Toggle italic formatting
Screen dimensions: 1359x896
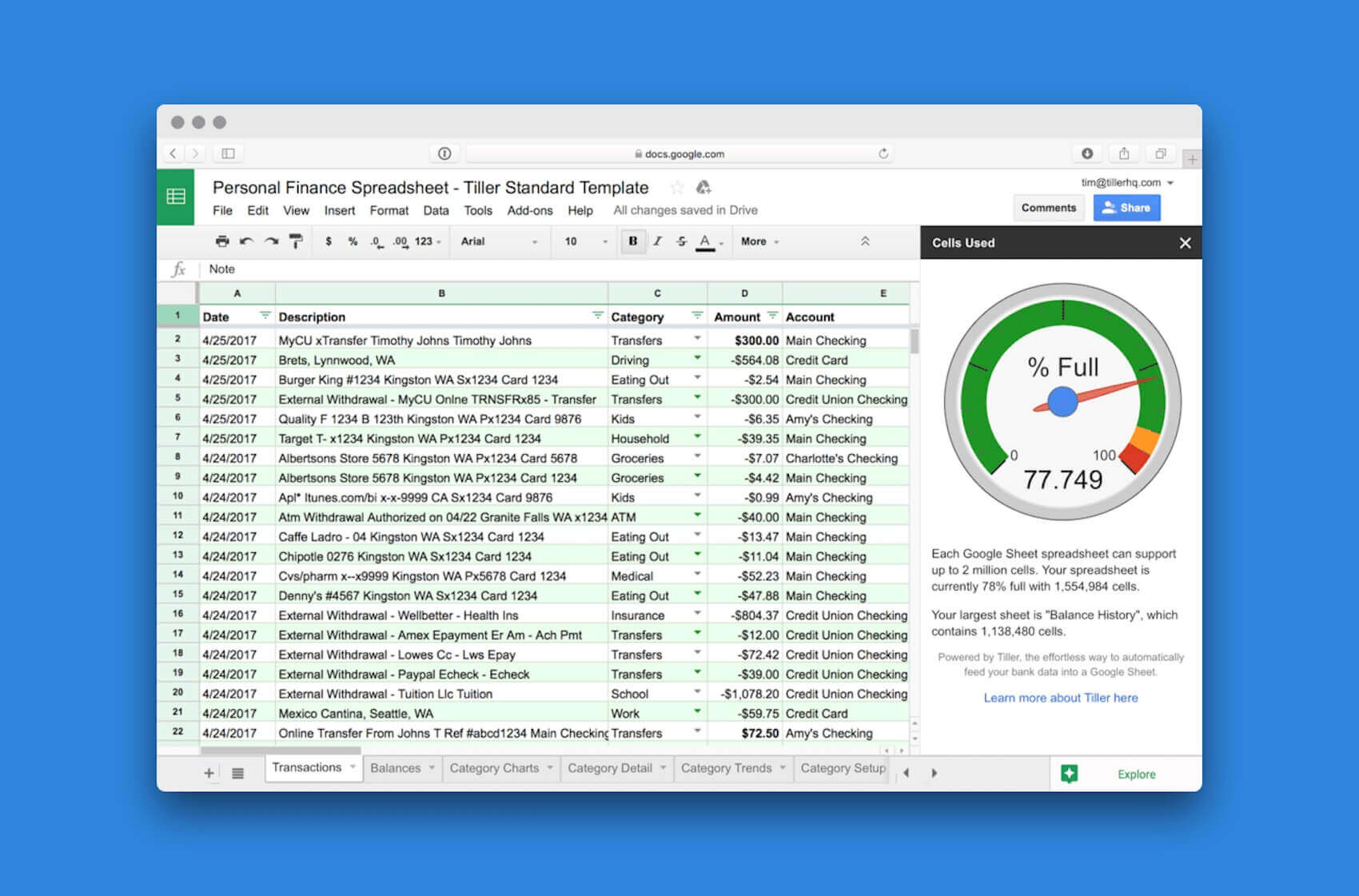tap(657, 241)
